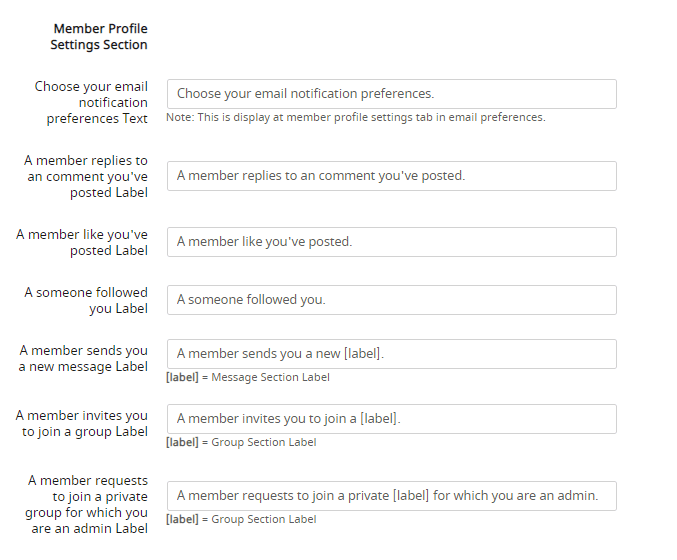Click bold '[label]' before Message Section Label

(x=182, y=377)
